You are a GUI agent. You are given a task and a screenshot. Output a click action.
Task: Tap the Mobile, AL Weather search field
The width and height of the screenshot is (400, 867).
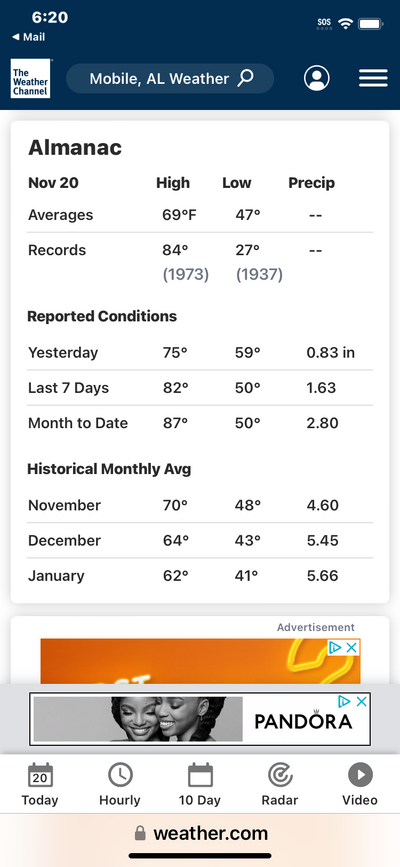point(170,79)
